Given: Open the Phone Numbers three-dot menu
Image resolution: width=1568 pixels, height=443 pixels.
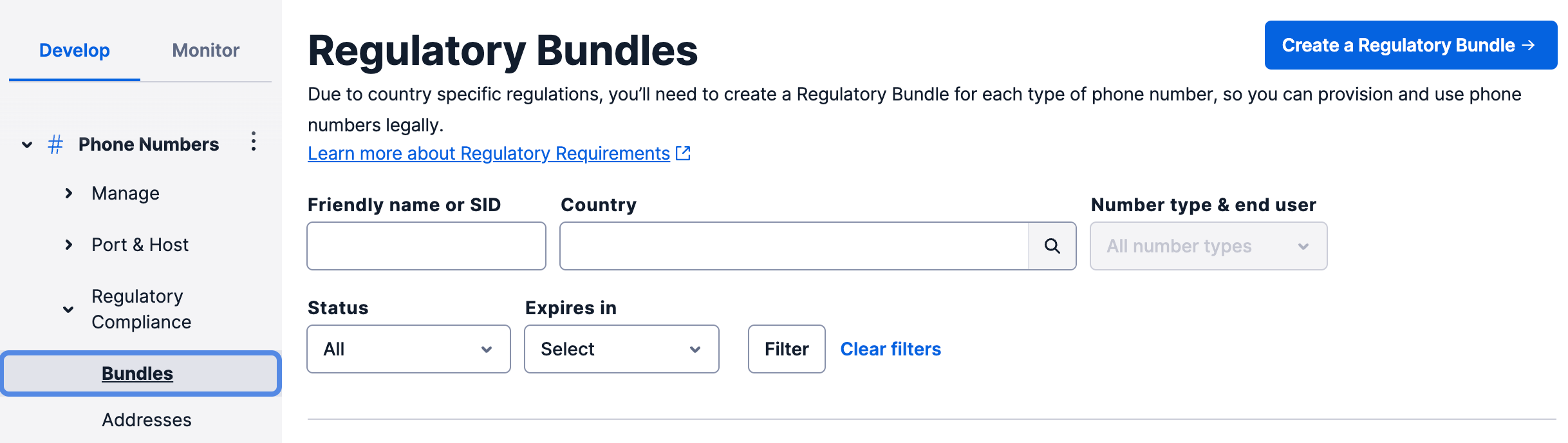Looking at the screenshot, I should [x=254, y=142].
